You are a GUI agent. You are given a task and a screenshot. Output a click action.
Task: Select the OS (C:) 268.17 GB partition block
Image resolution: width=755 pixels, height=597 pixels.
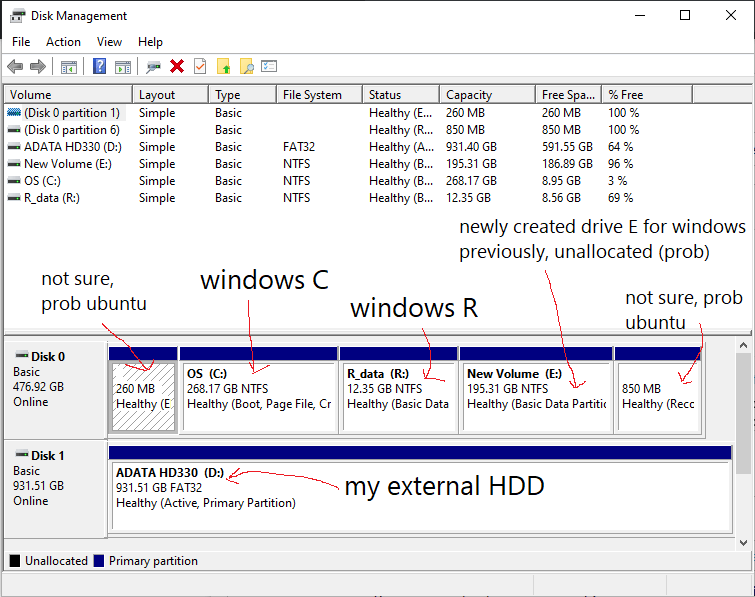click(x=259, y=396)
